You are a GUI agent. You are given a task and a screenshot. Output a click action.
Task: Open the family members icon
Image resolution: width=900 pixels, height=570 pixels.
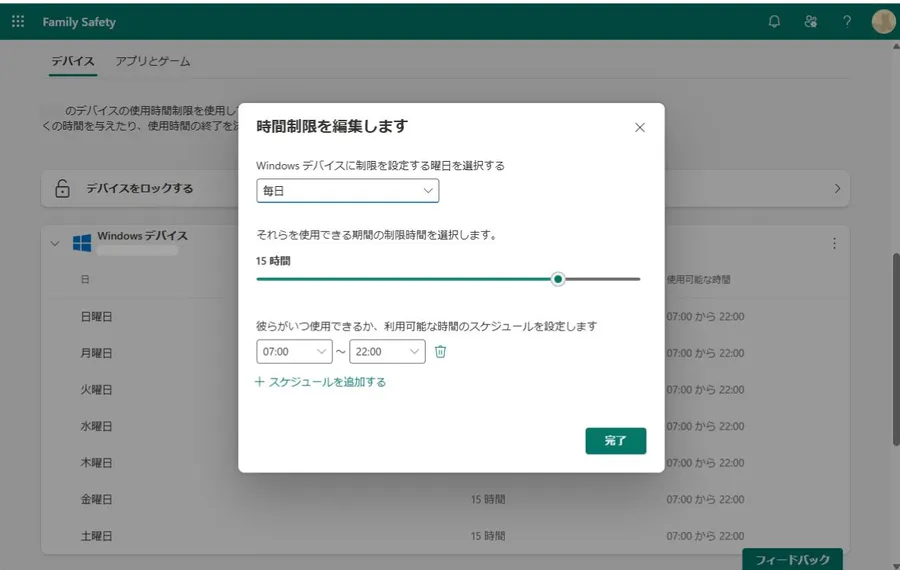click(x=810, y=21)
